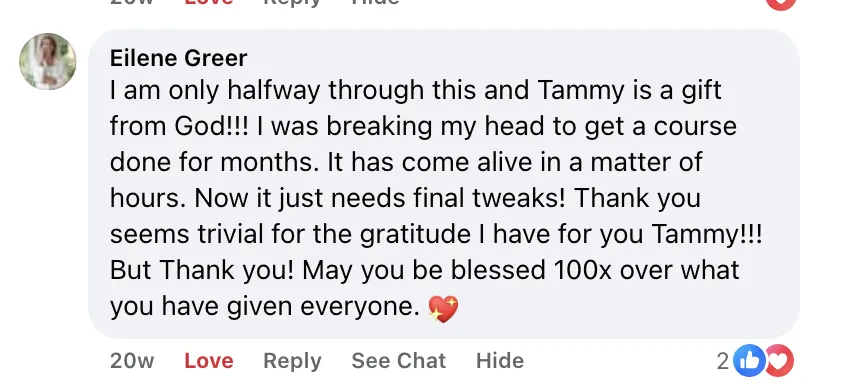
Task: Click the sparkling heart emoji in the comment
Action: pyautogui.click(x=443, y=309)
